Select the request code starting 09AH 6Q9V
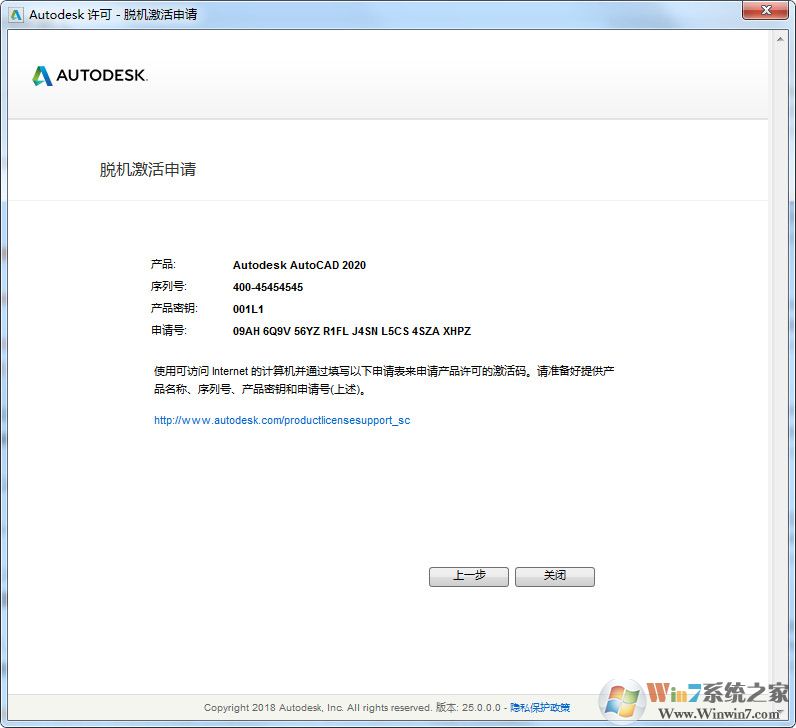Viewport: 796px width, 728px height. pos(352,332)
